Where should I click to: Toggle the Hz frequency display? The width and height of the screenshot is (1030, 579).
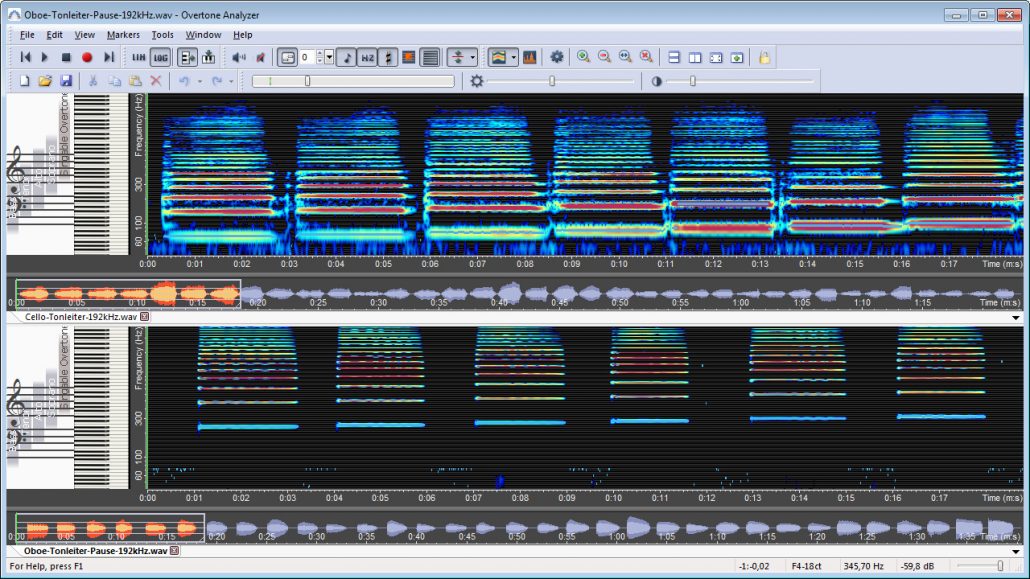pos(367,57)
